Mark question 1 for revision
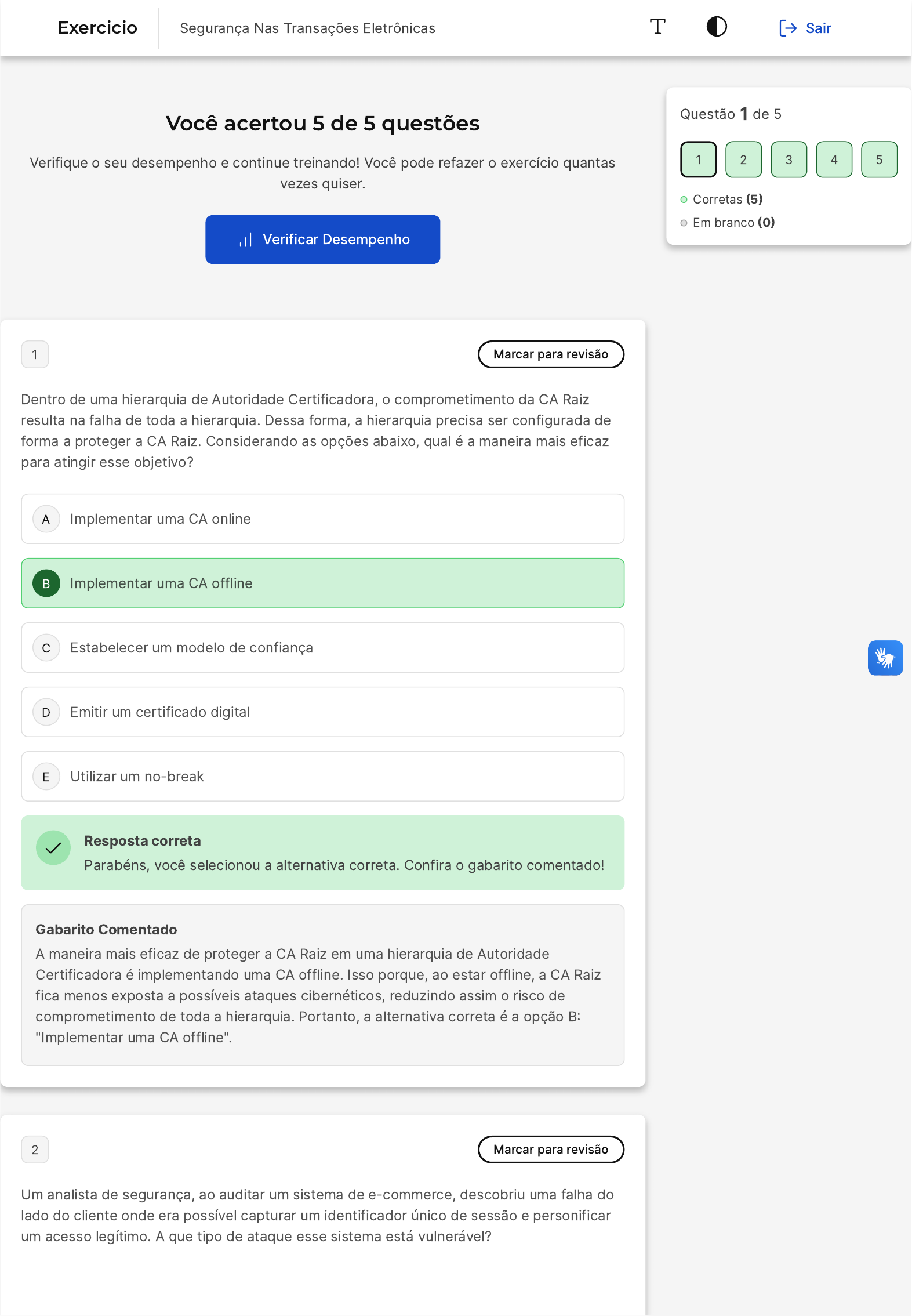This screenshot has width=912, height=1316. (551, 354)
